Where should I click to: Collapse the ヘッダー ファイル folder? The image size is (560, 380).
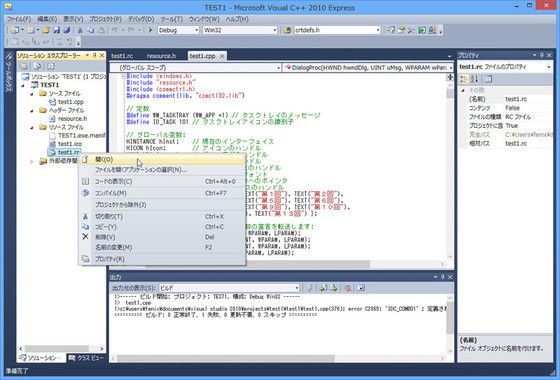(x=32, y=110)
